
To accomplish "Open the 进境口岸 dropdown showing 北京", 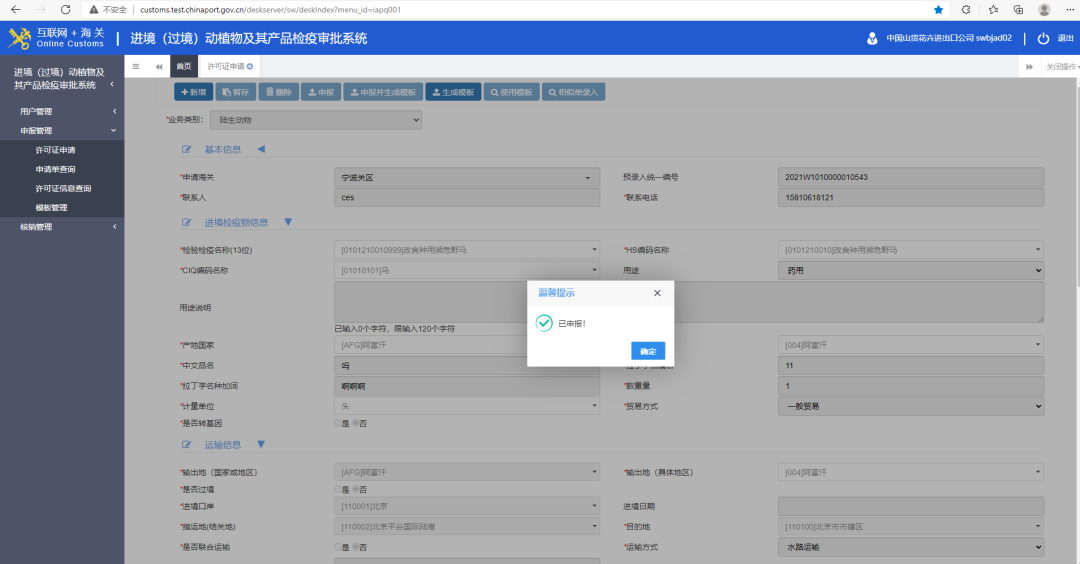I will 467,506.
